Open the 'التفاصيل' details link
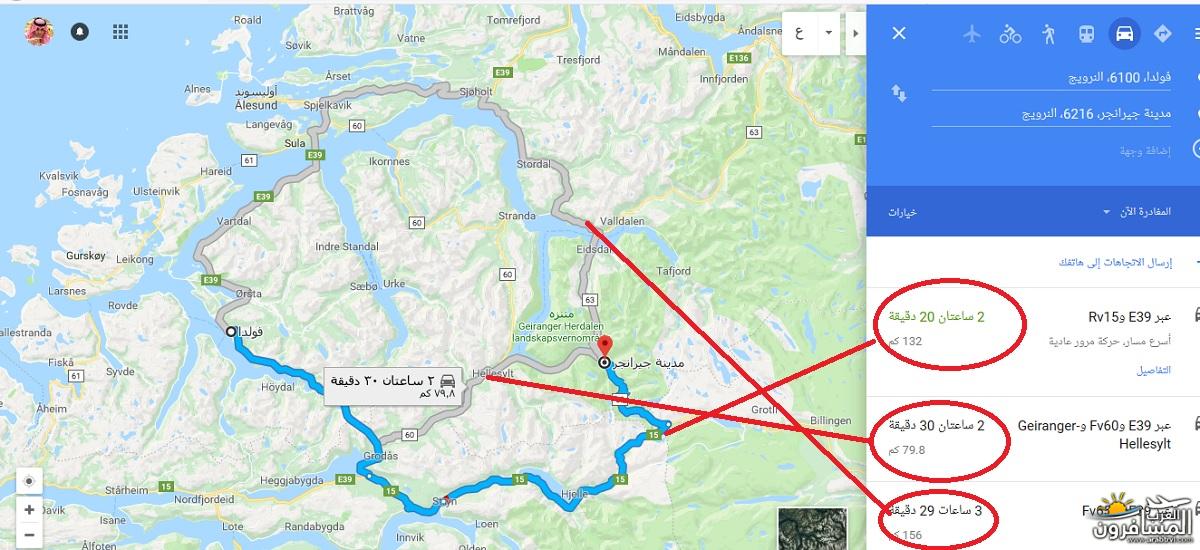 point(1153,370)
